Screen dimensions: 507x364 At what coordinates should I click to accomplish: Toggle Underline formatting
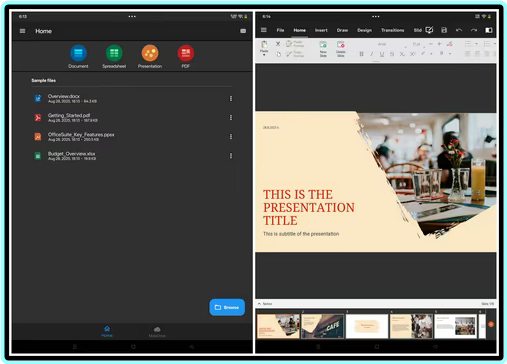(x=382, y=54)
